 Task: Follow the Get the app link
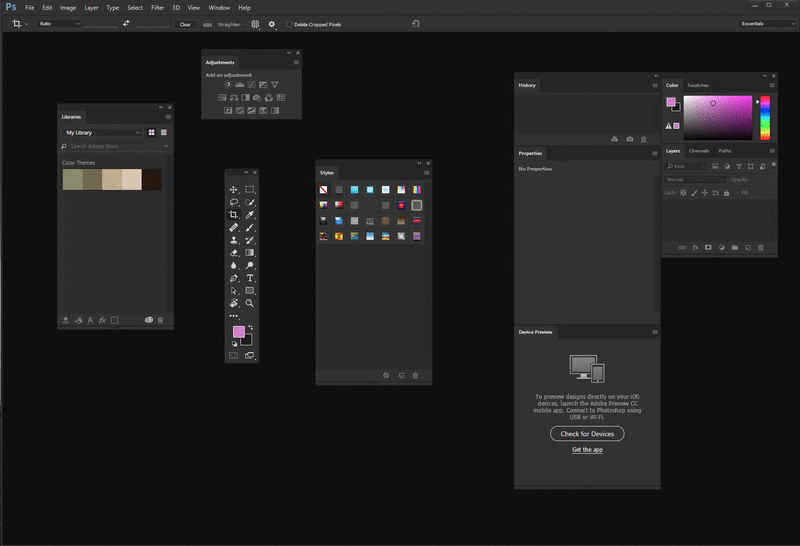[x=587, y=450]
